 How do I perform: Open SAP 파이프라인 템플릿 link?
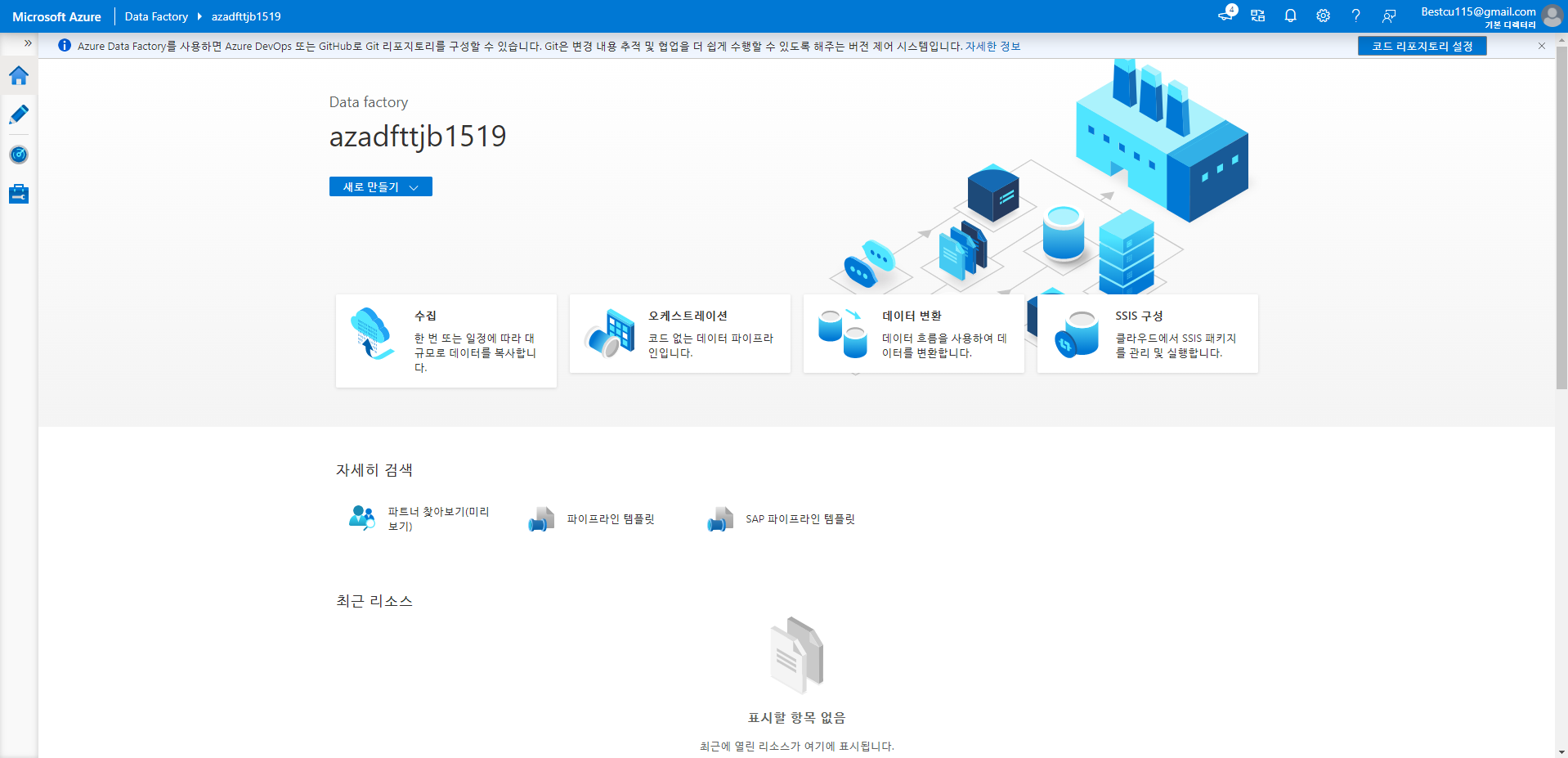[800, 518]
